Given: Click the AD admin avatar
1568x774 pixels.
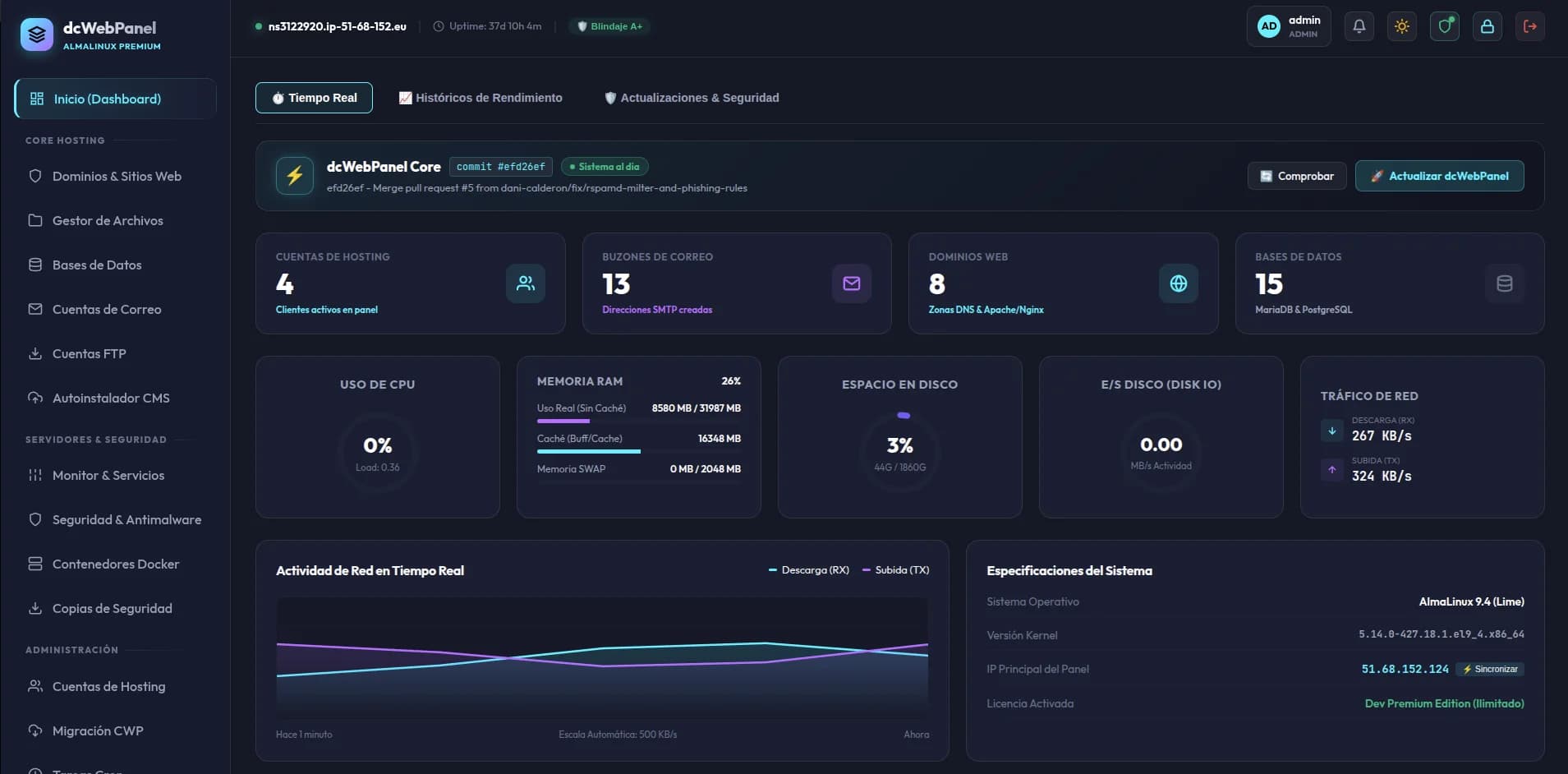Looking at the screenshot, I should click(1269, 26).
